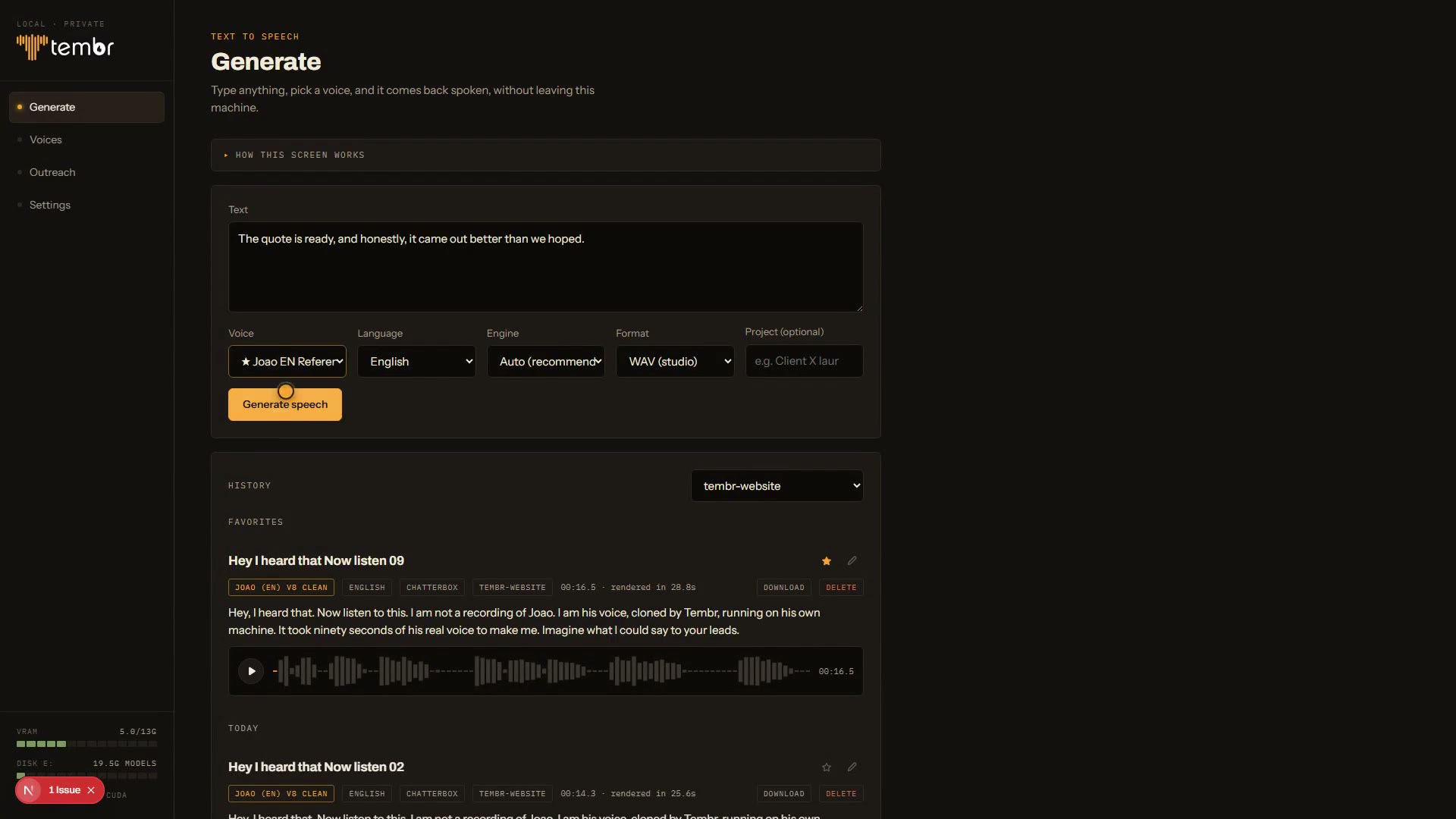Image resolution: width=1456 pixels, height=819 pixels.
Task: Focus the Project optional field
Action: [x=804, y=361]
